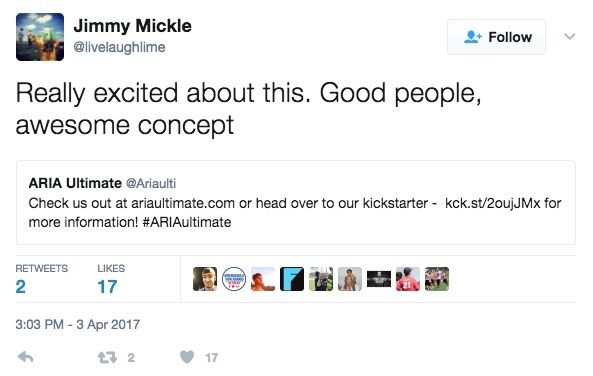This screenshot has width=593, height=376.
Task: Open the first liker avatar with cap
Action: (x=205, y=279)
